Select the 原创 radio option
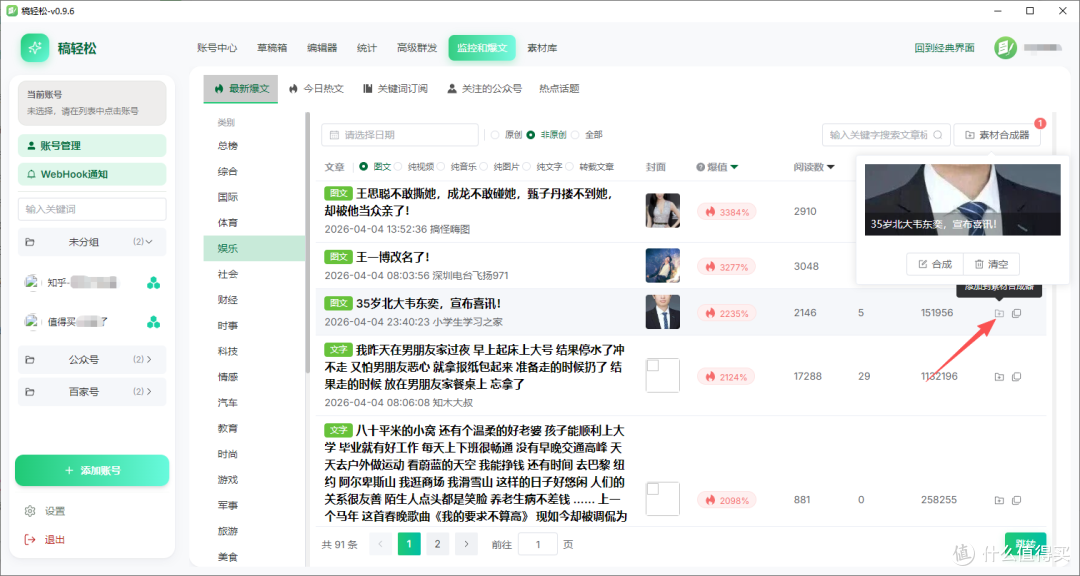Viewport: 1080px width, 576px height. click(x=495, y=135)
